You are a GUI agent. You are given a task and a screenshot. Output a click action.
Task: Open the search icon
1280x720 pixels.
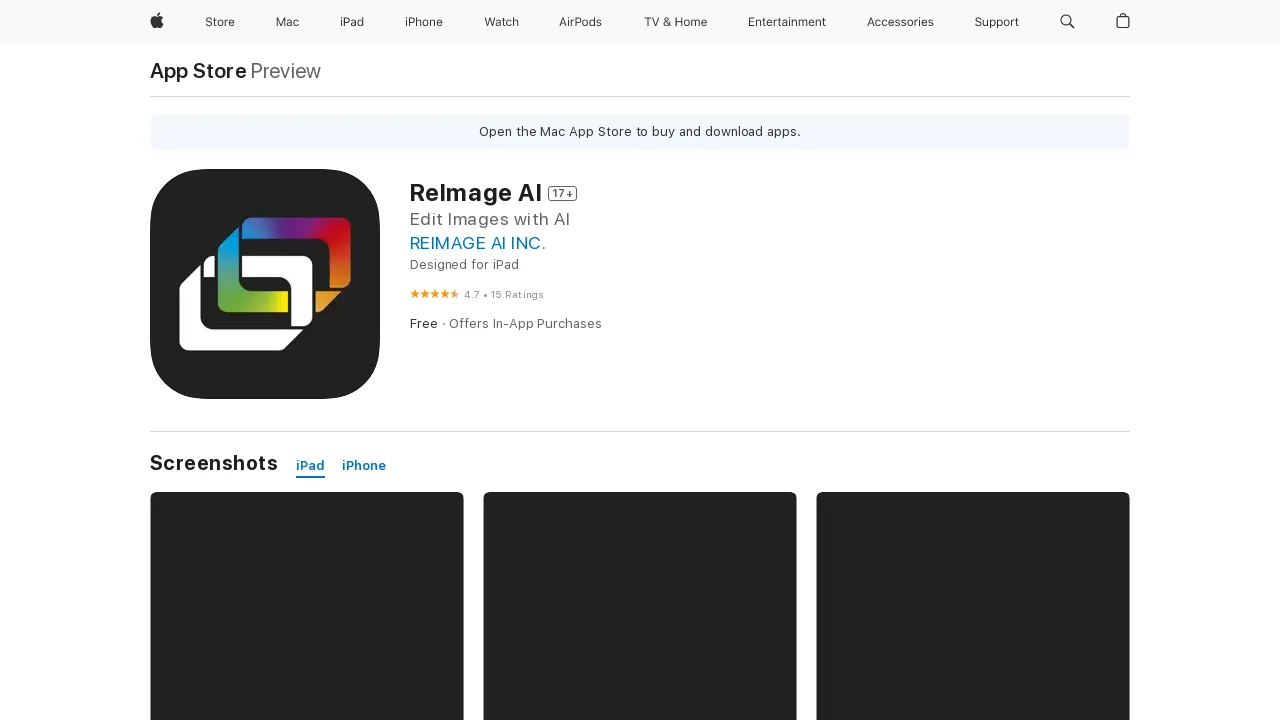coord(1067,22)
